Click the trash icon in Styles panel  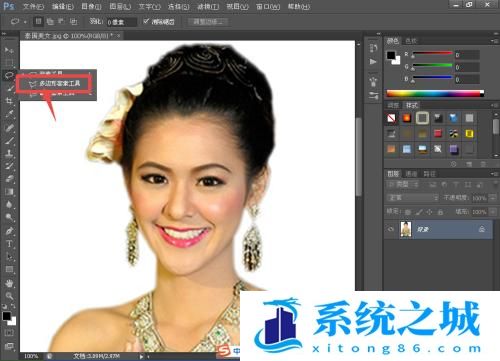pos(483,164)
